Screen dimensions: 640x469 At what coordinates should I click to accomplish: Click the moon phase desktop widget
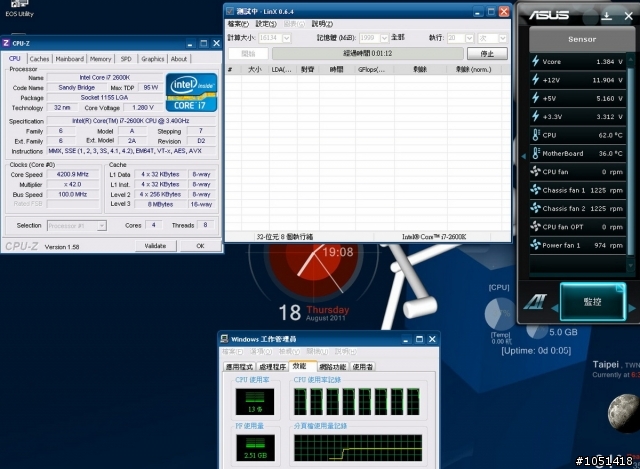click(624, 413)
